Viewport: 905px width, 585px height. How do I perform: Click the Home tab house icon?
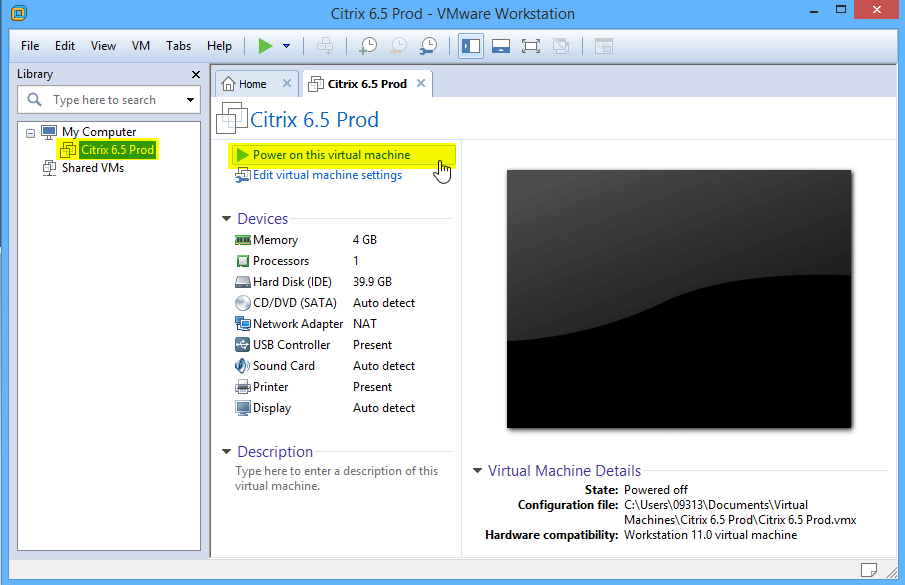pos(229,84)
